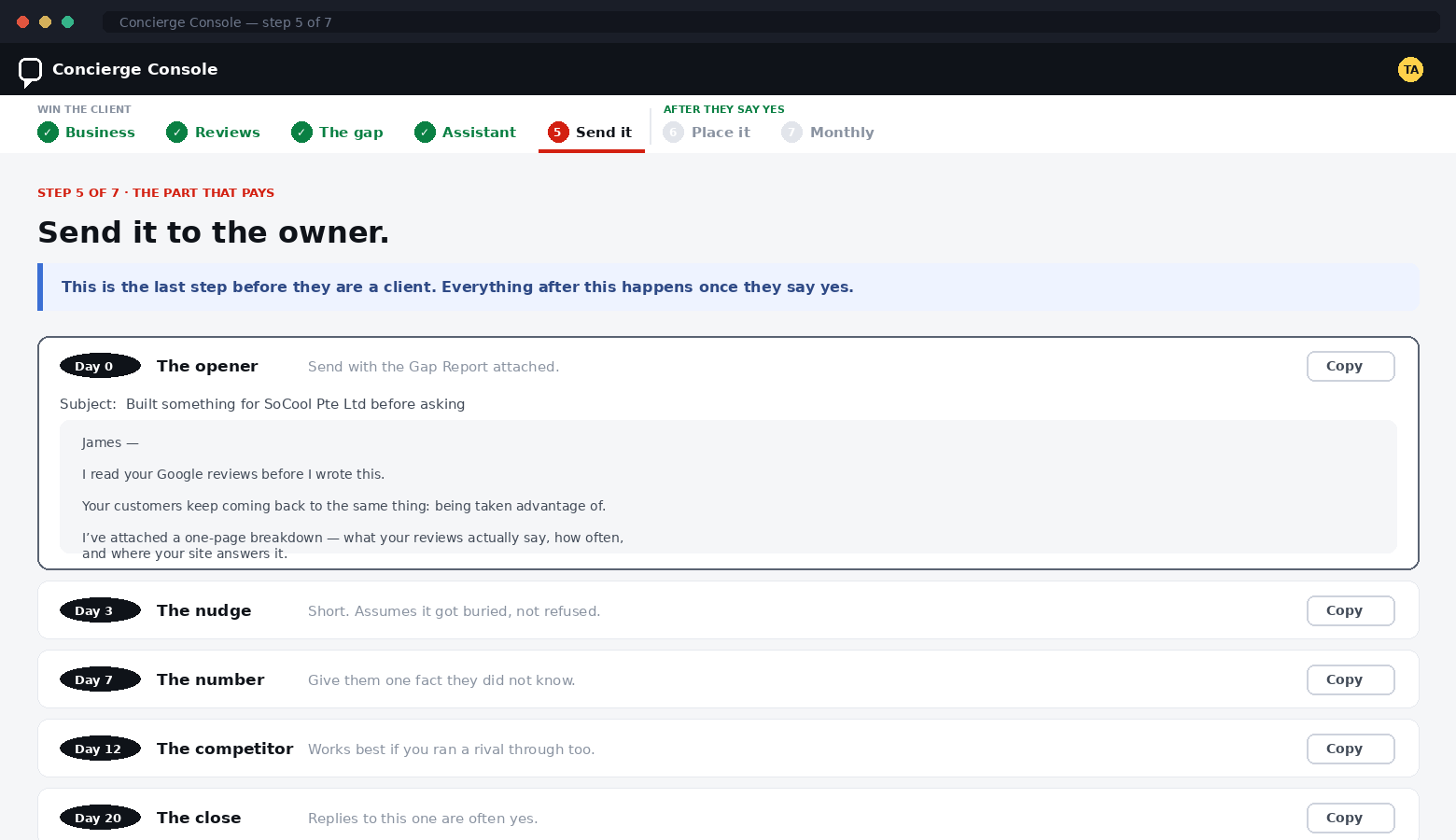Select the Assistant step tab
This screenshot has height=840, width=1456.
pyautogui.click(x=466, y=133)
